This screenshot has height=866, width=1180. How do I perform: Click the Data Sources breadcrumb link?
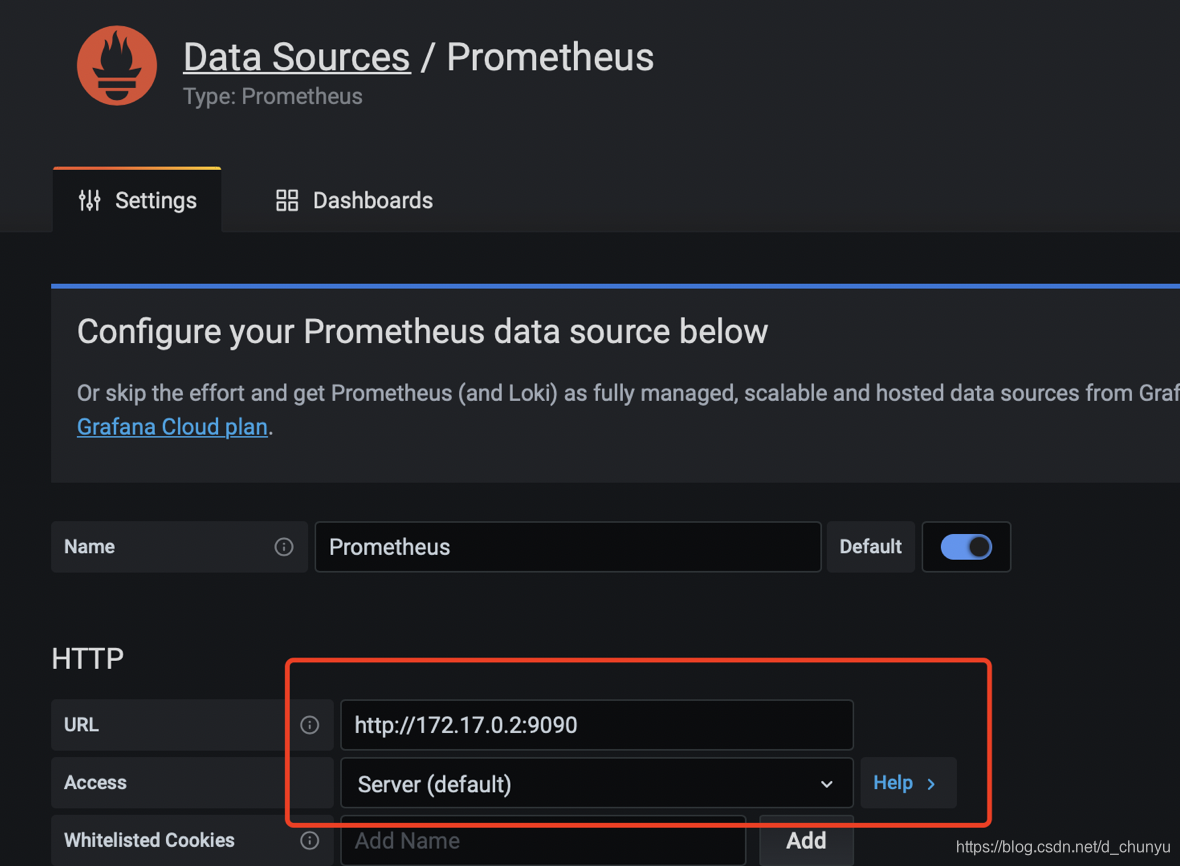296,57
